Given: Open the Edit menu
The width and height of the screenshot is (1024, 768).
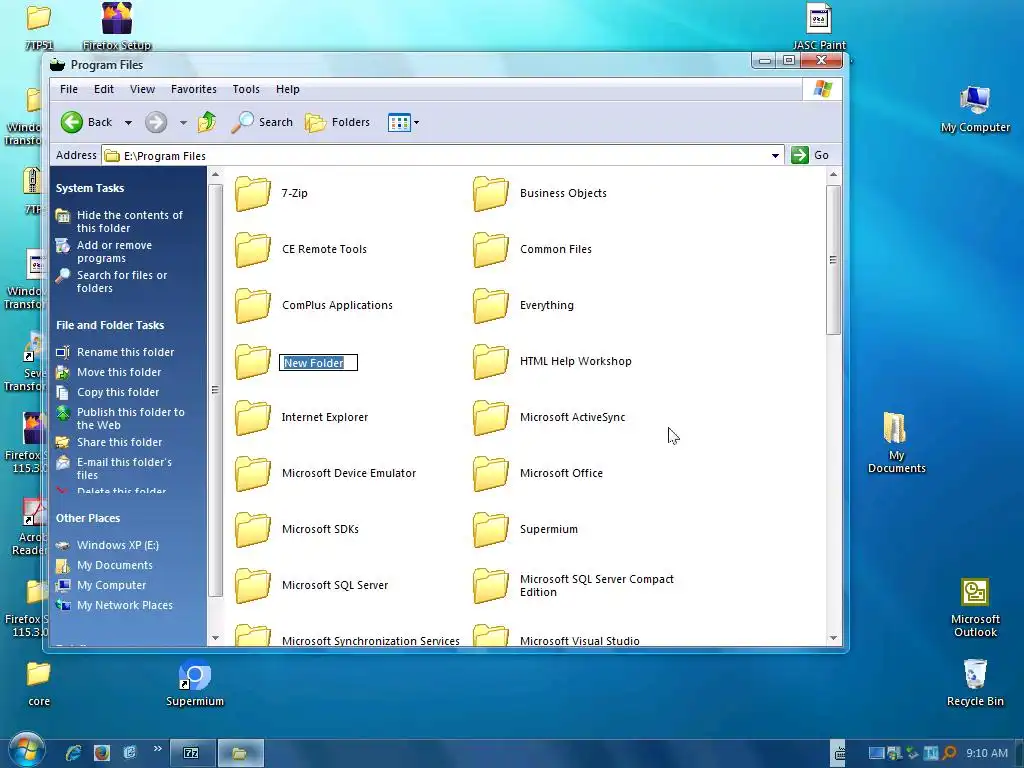Looking at the screenshot, I should tap(104, 89).
